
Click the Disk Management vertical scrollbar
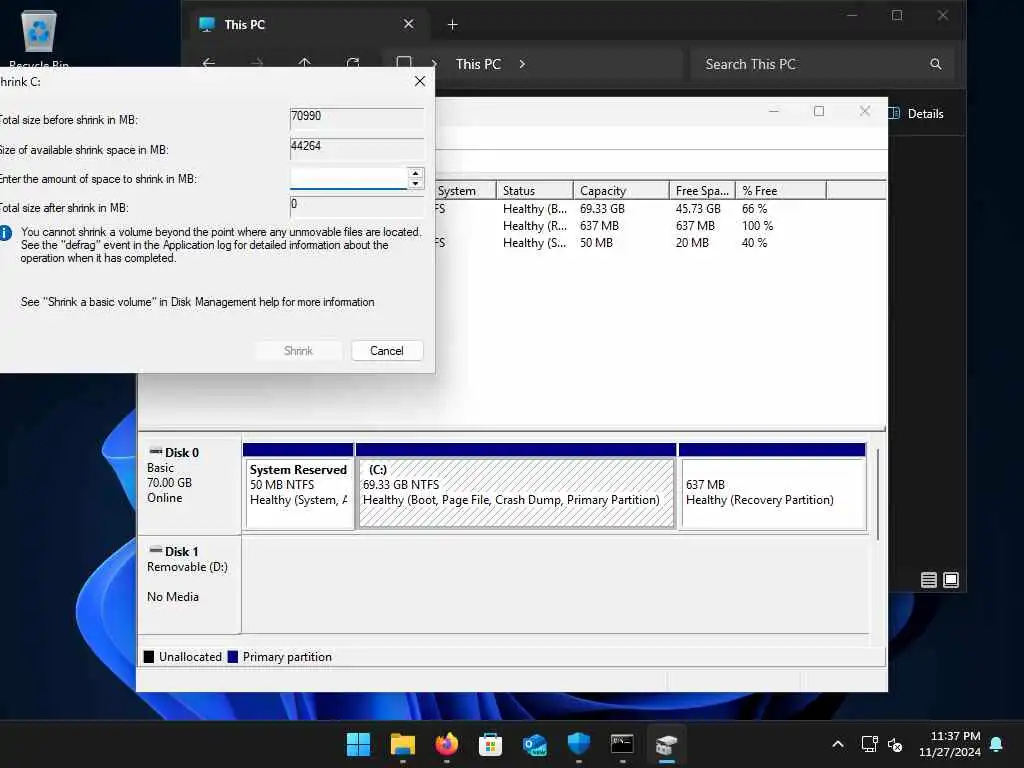click(x=878, y=494)
